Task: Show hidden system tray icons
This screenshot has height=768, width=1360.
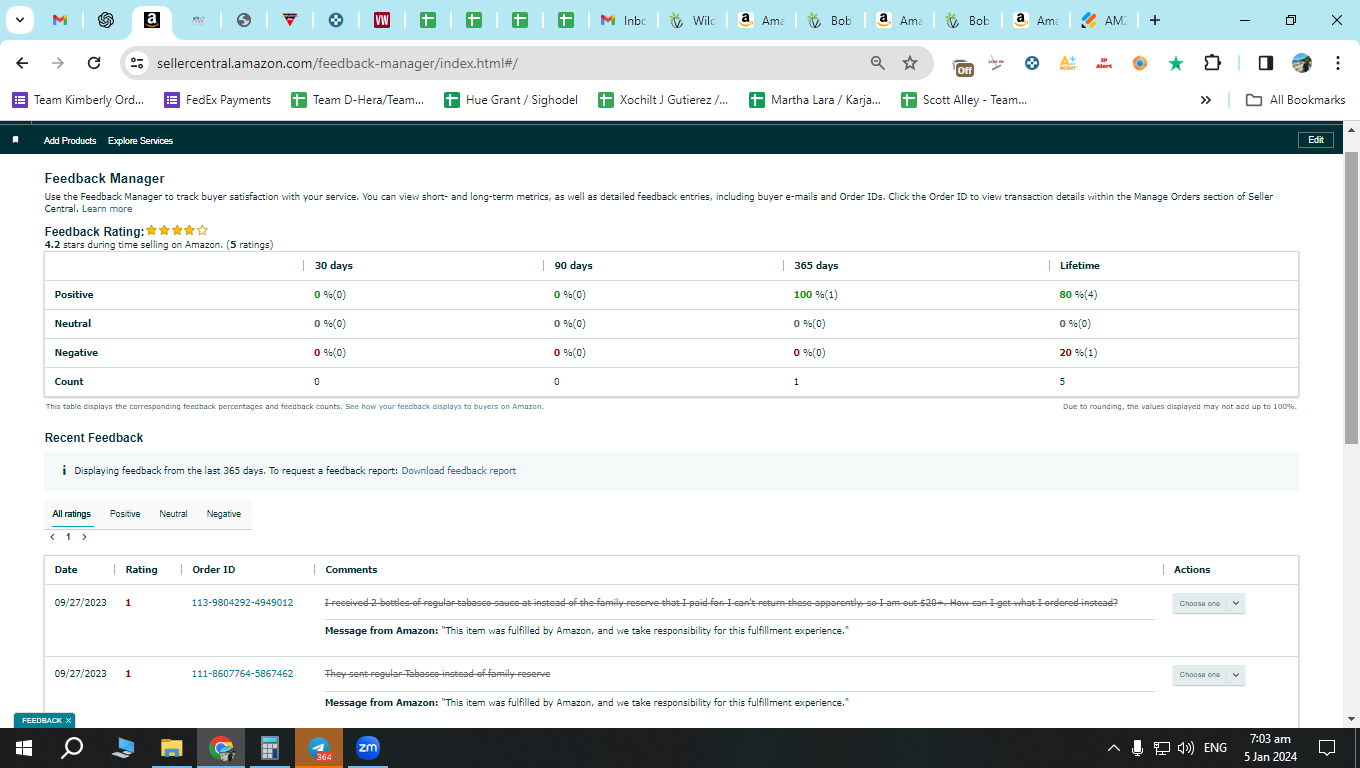Action: (x=1113, y=748)
